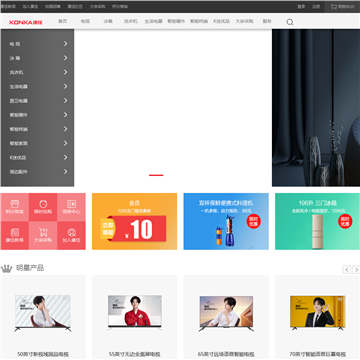Open the 50英寸 TV product thumbnail
360x360 pixels.
[43, 313]
